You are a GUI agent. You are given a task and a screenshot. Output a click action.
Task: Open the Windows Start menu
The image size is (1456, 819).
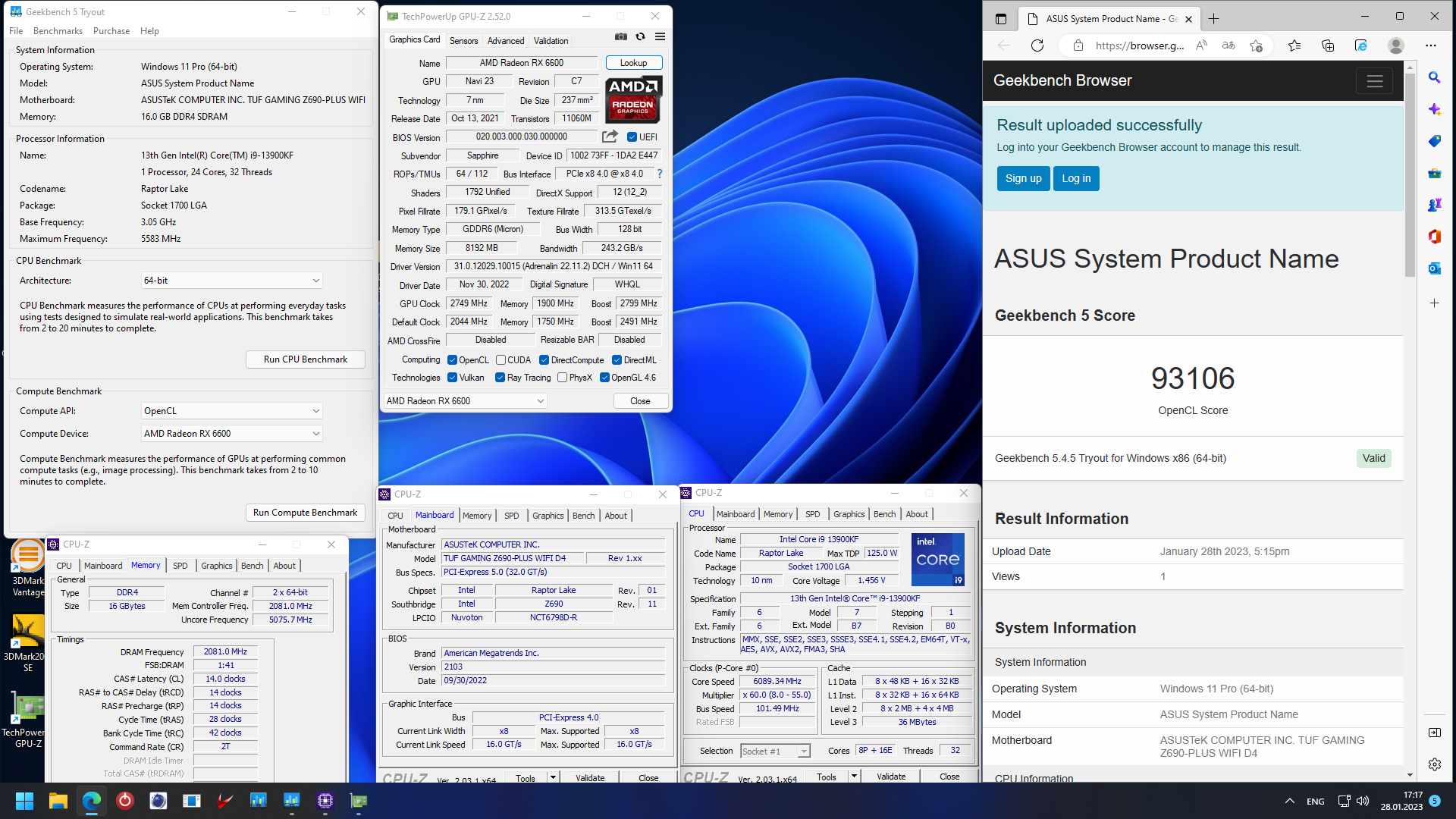(x=24, y=801)
